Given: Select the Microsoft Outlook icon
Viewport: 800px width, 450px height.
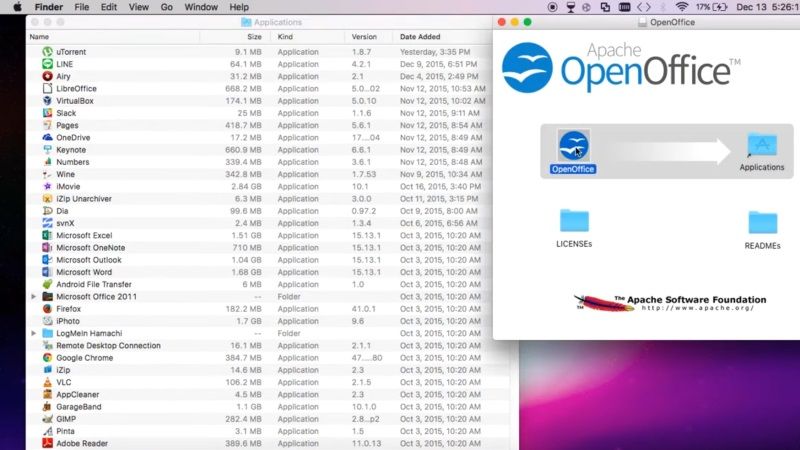Looking at the screenshot, I should [x=47, y=260].
